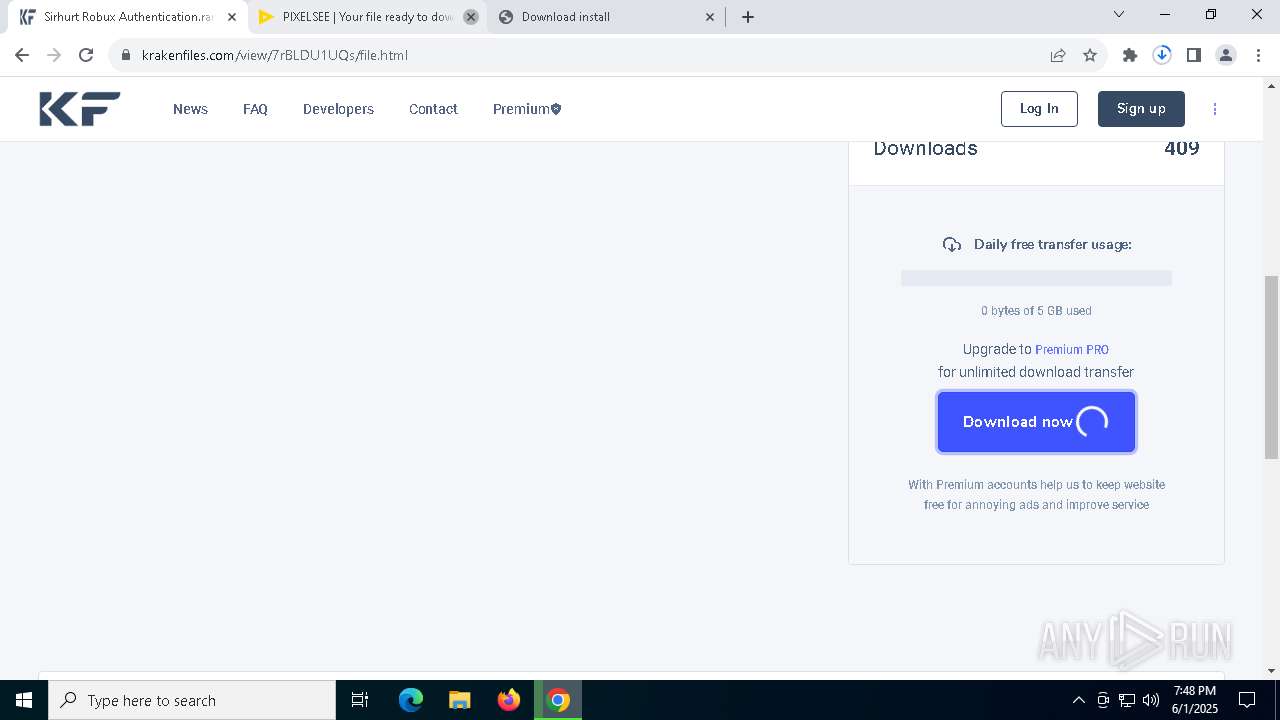Open Chrome three-dot menu
This screenshot has width=1280, height=720.
pyautogui.click(x=1258, y=55)
